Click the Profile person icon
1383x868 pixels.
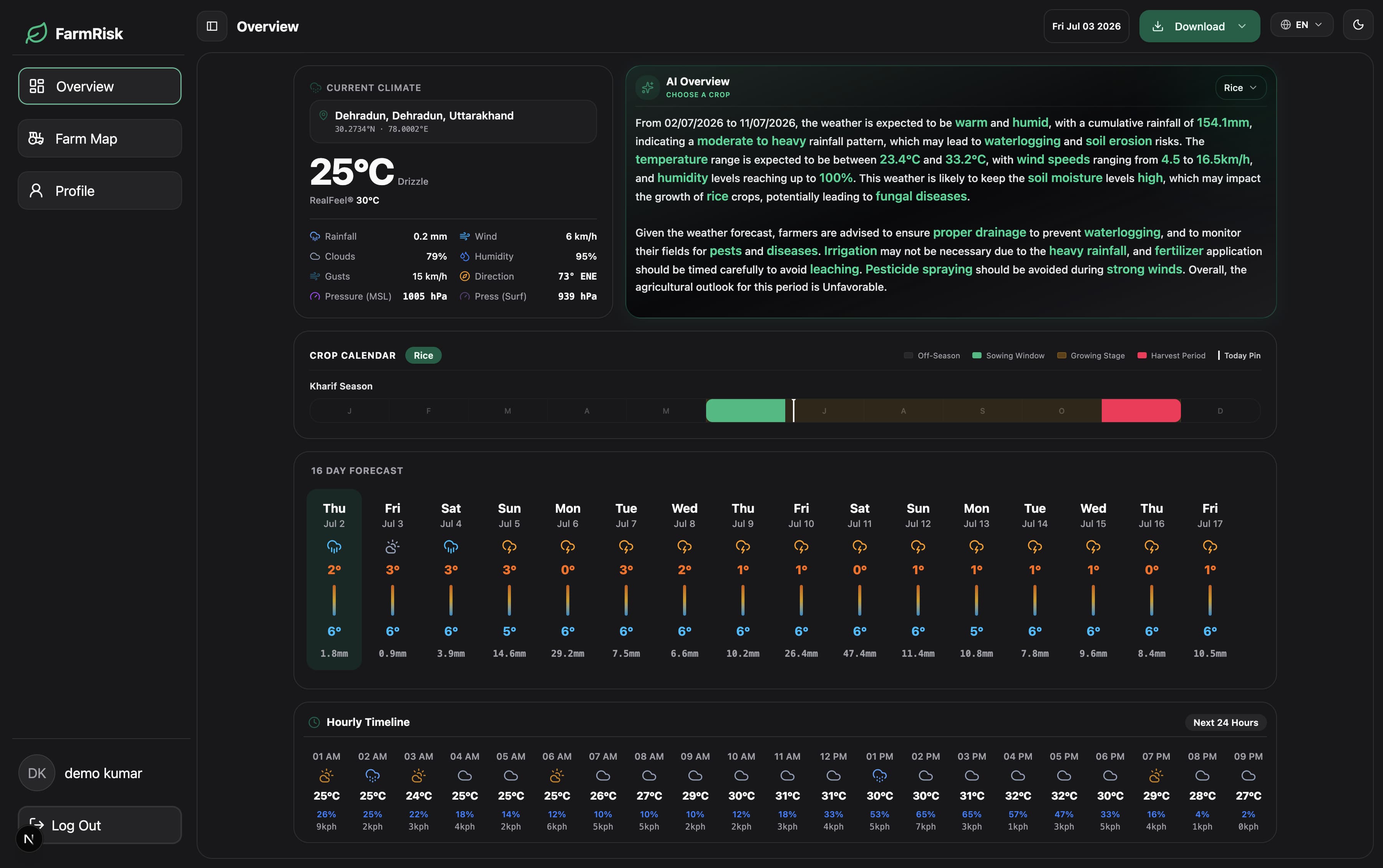click(x=36, y=190)
